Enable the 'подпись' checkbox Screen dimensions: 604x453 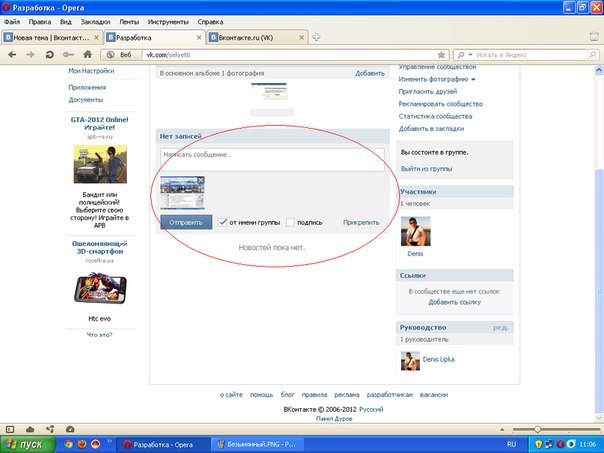click(x=290, y=222)
